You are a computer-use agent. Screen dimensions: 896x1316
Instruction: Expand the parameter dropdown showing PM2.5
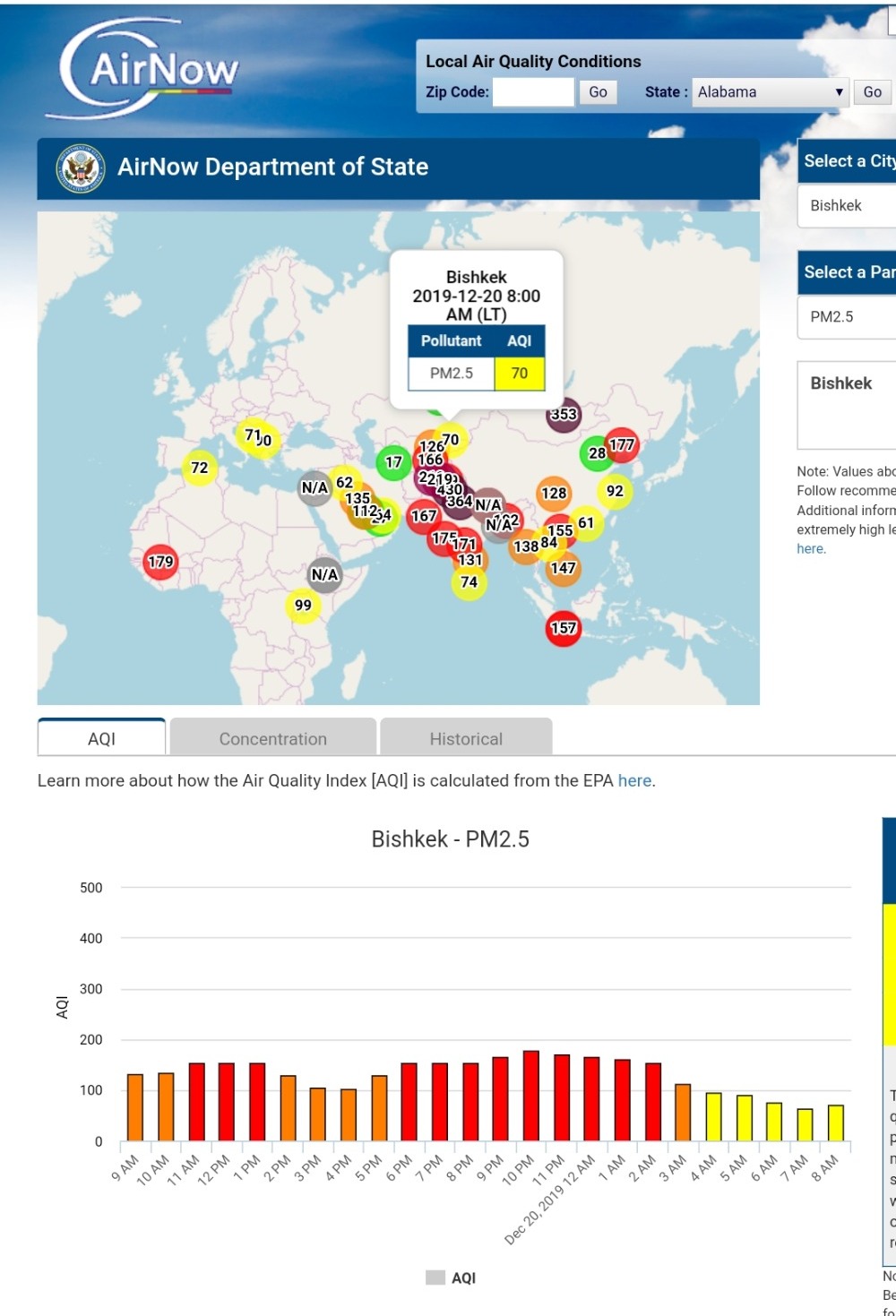click(x=847, y=317)
